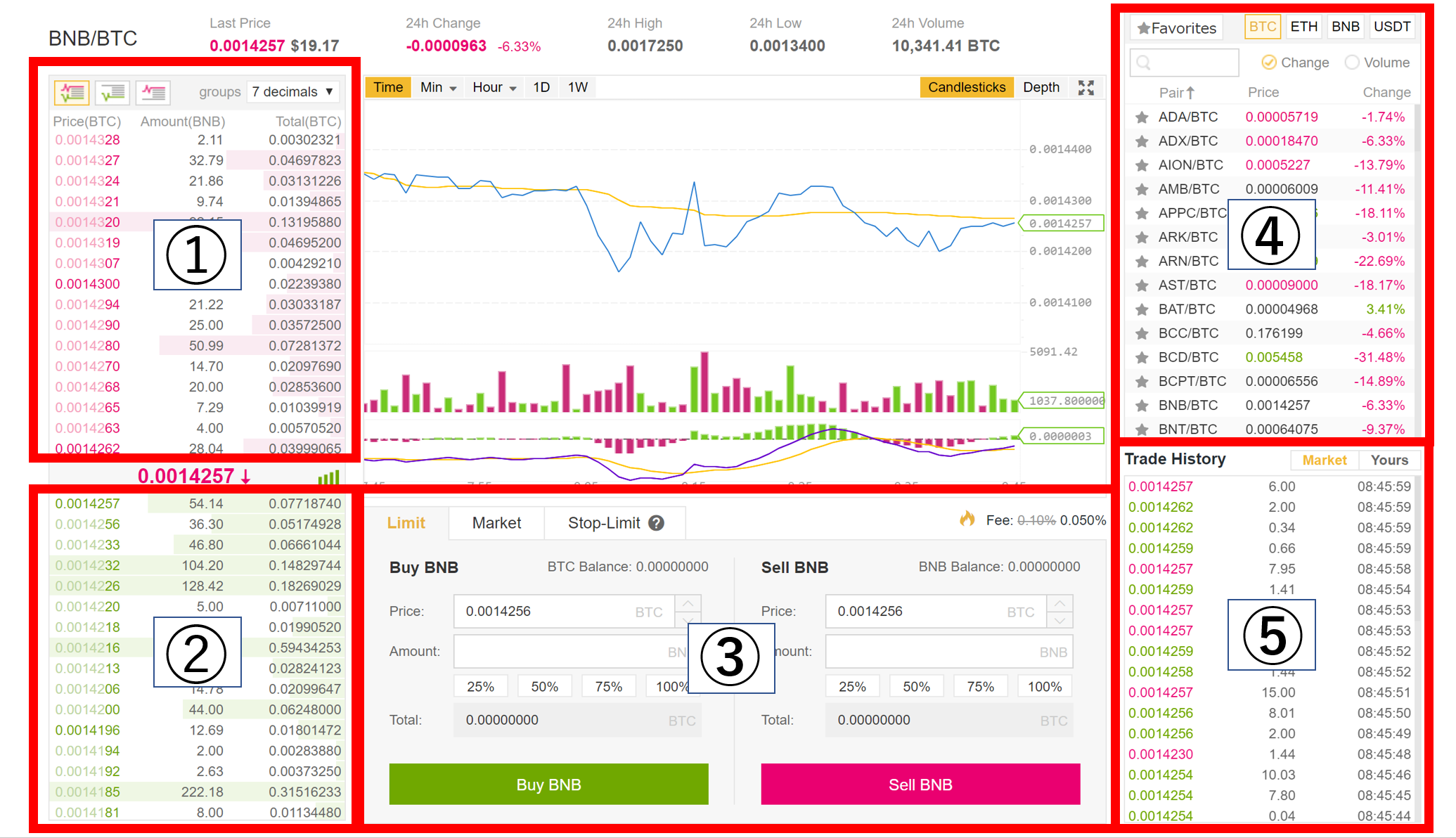The height and width of the screenshot is (838, 1456).
Task: Set buy amount to 25%
Action: click(481, 687)
